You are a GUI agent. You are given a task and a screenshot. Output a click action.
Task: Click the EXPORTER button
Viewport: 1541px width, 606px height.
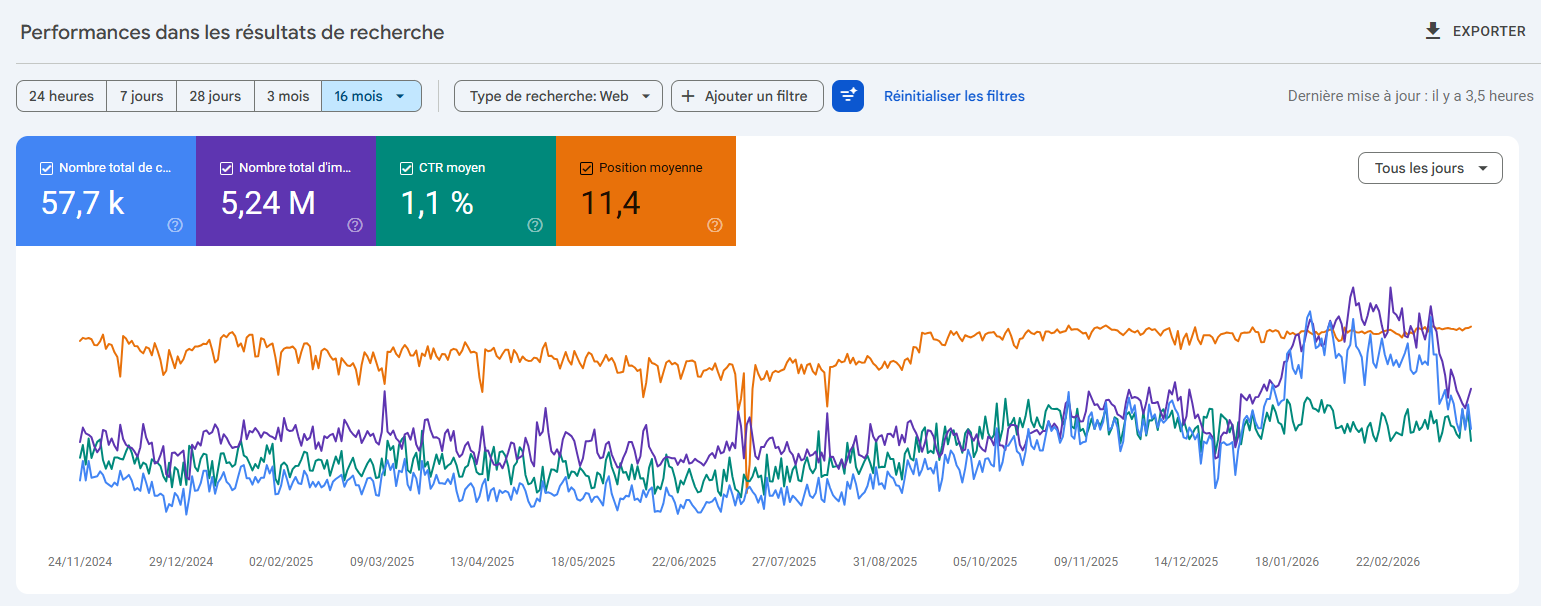(x=1487, y=31)
